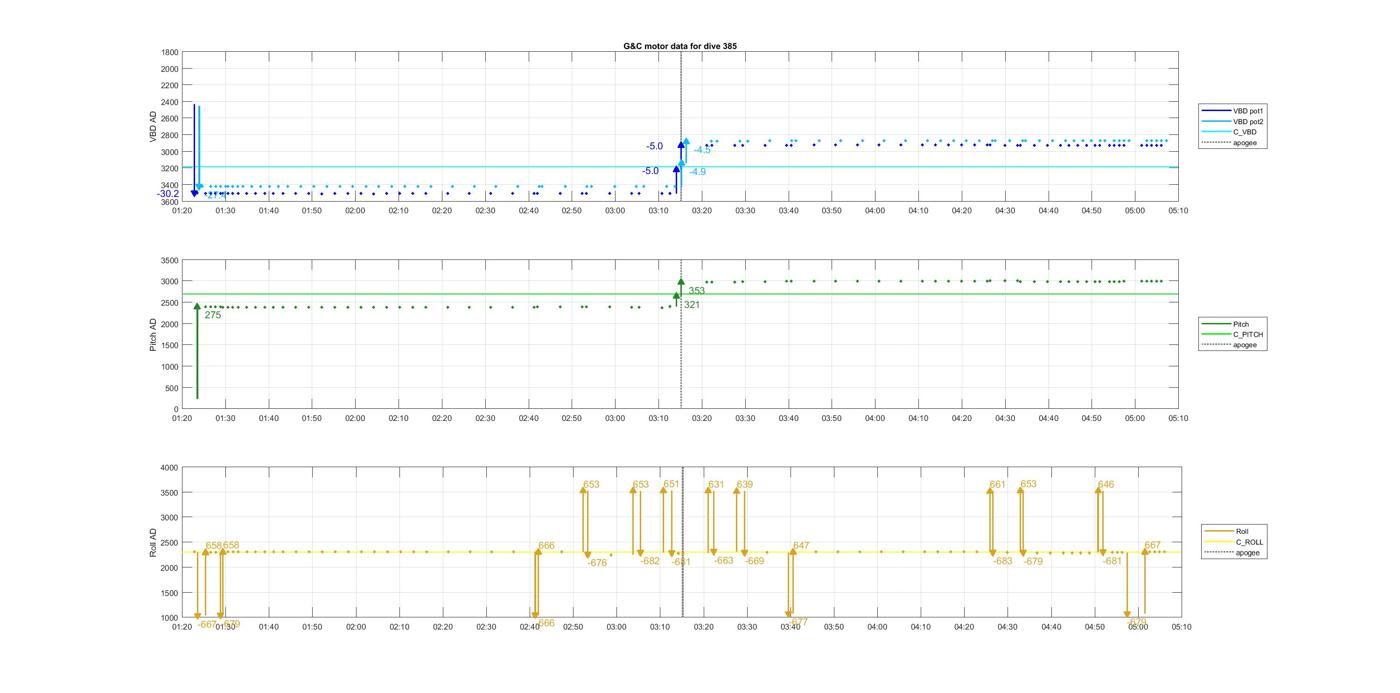Viewport: 1400px width, 693px height.
Task: Click the '646' roll annotation
Action: coord(1106,484)
